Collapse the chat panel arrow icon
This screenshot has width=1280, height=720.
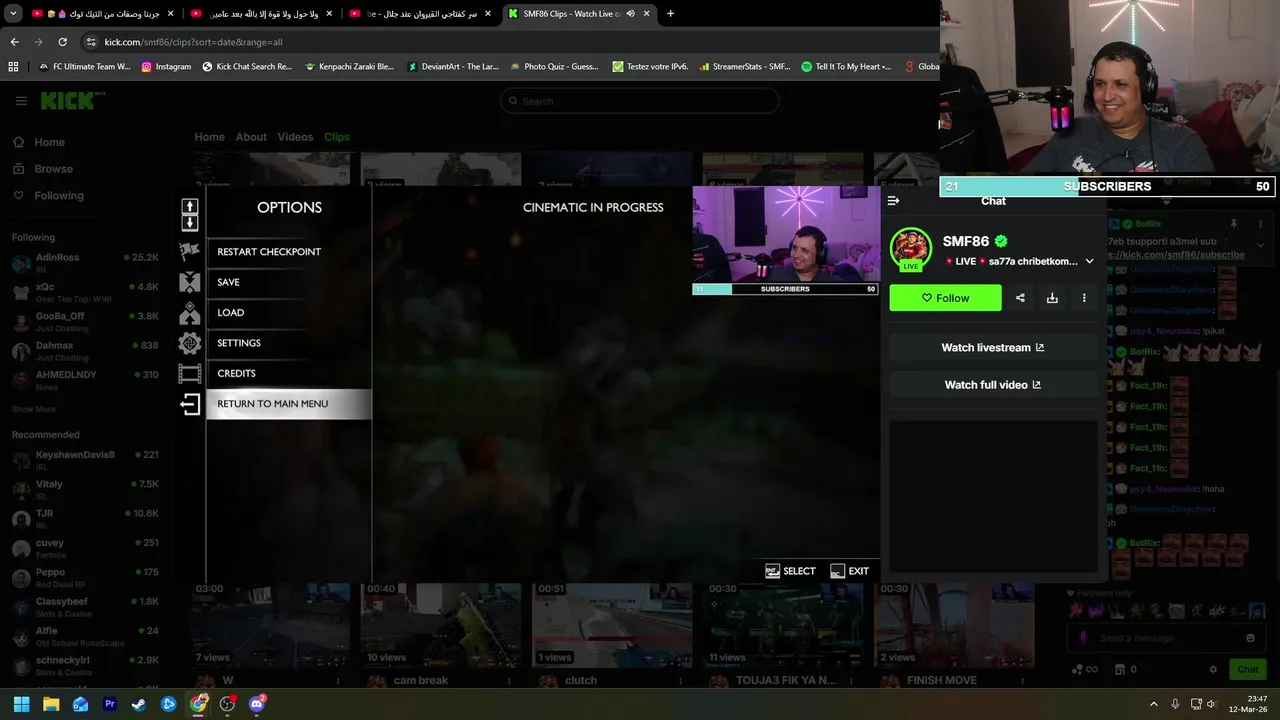coord(893,201)
